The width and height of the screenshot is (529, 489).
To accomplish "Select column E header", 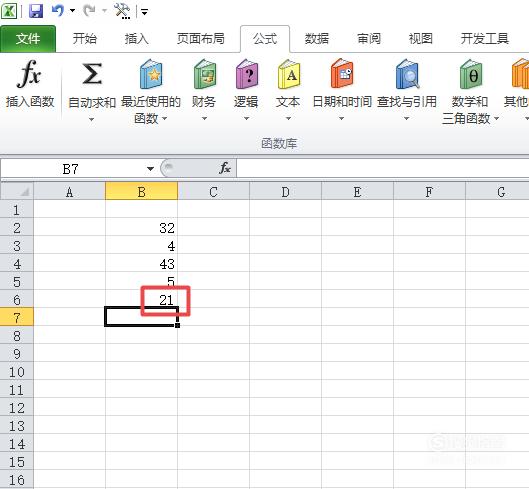I will point(357,192).
